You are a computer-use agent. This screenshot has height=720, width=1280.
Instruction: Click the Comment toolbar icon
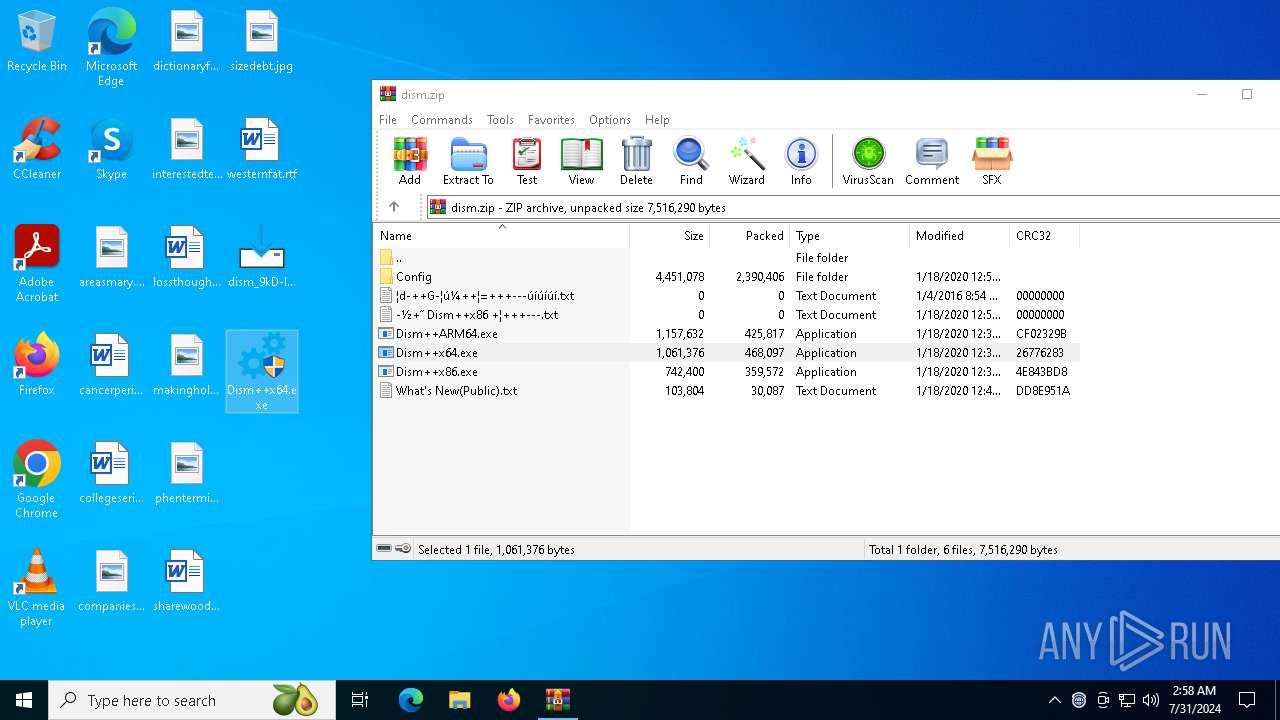click(932, 161)
